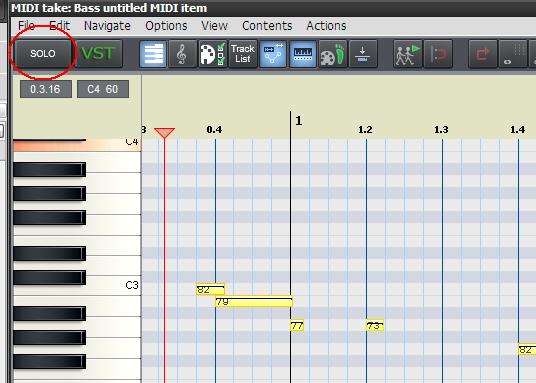Open the Actions menu

pyautogui.click(x=326, y=26)
